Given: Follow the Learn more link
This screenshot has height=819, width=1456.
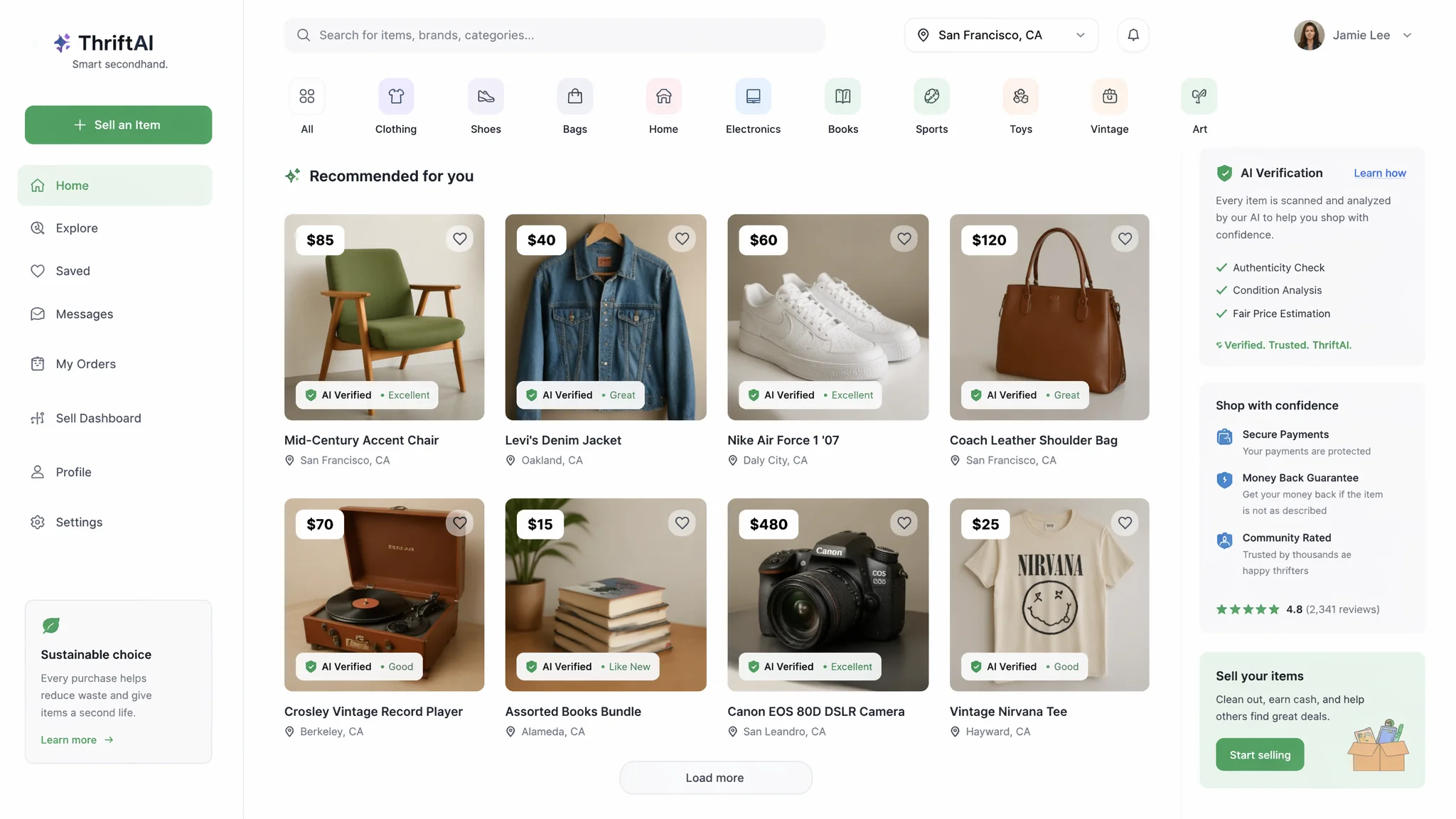Looking at the screenshot, I should (77, 740).
